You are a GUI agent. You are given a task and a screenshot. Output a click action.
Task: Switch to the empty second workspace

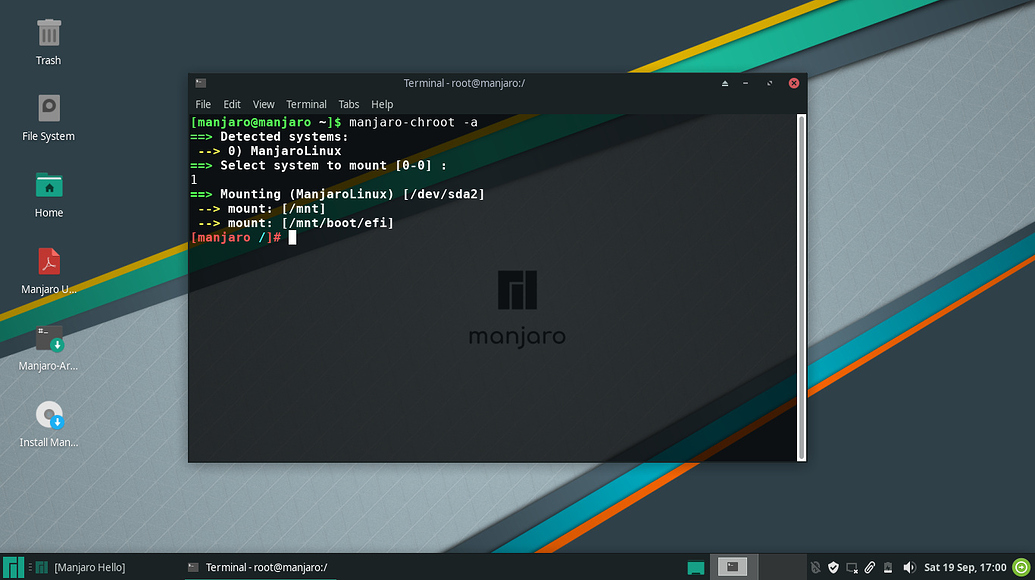(781, 567)
